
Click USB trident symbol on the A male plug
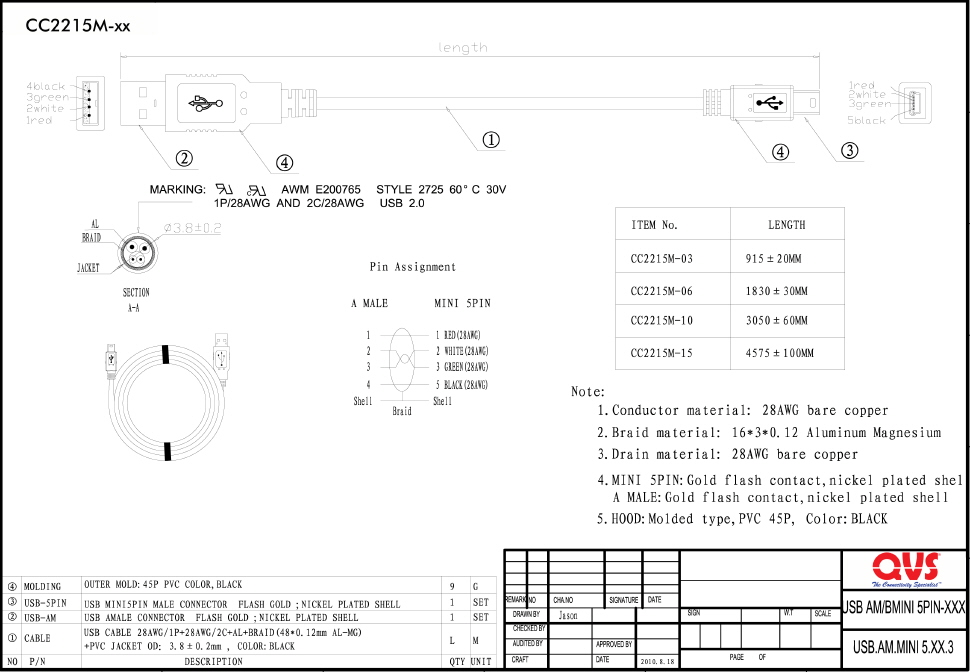click(206, 103)
